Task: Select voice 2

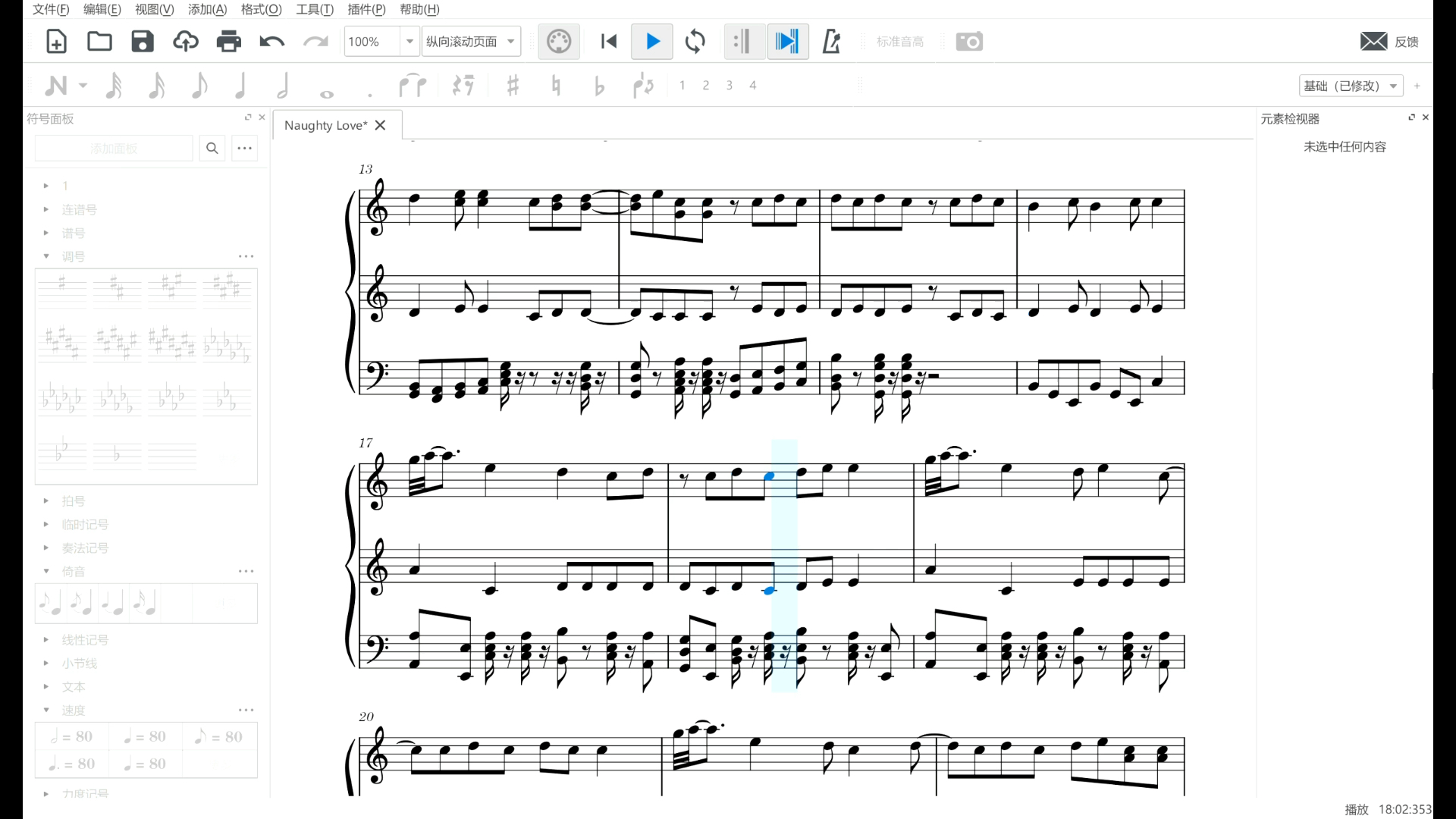Action: [706, 85]
